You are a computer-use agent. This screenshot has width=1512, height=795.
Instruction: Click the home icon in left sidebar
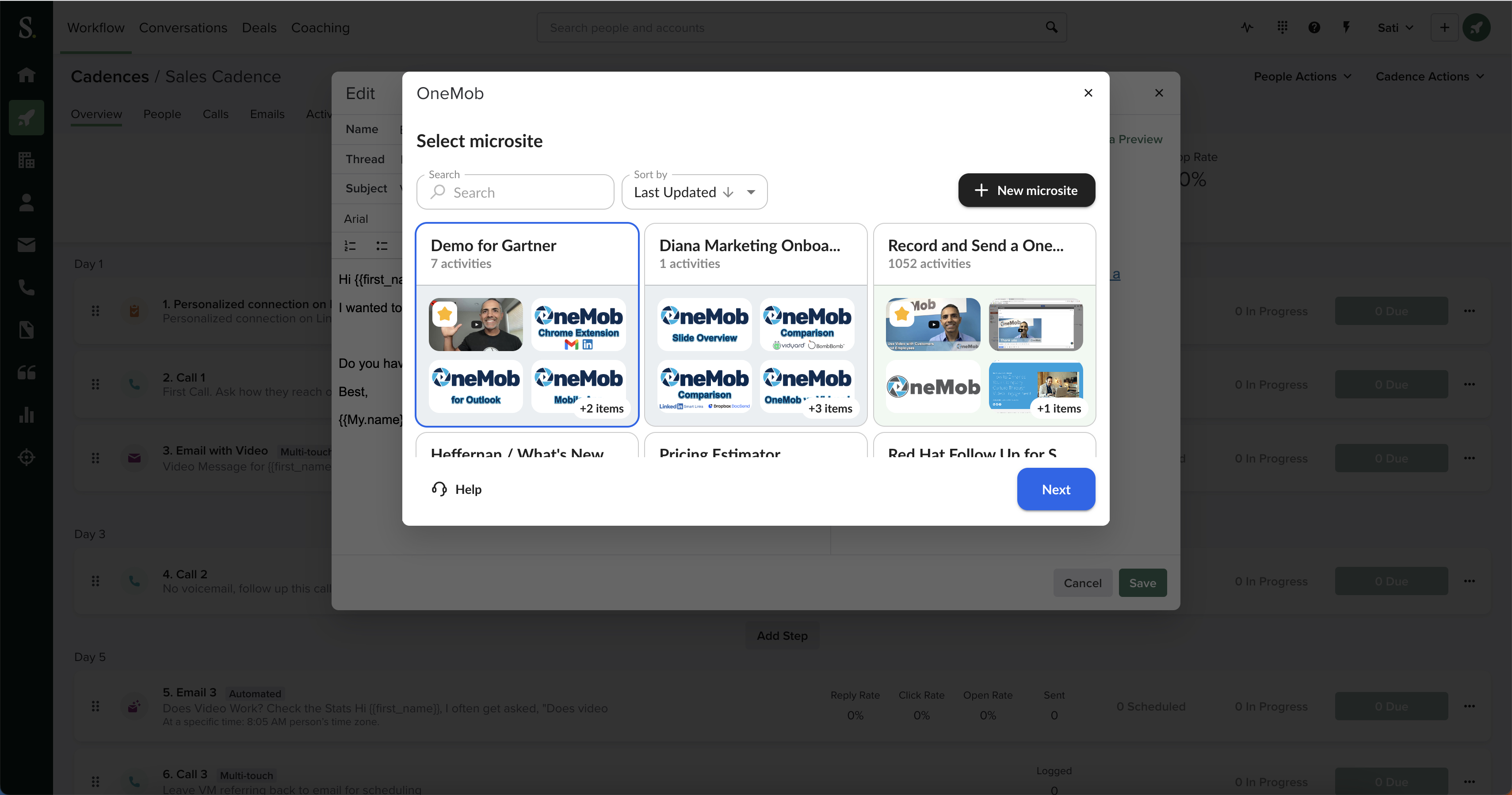point(27,75)
